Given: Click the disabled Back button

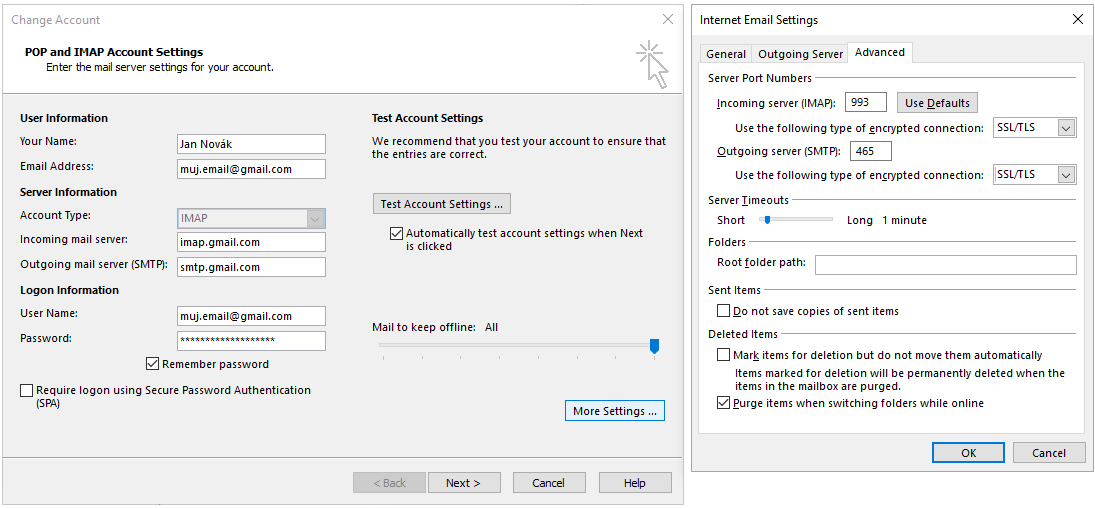Looking at the screenshot, I should click(389, 483).
